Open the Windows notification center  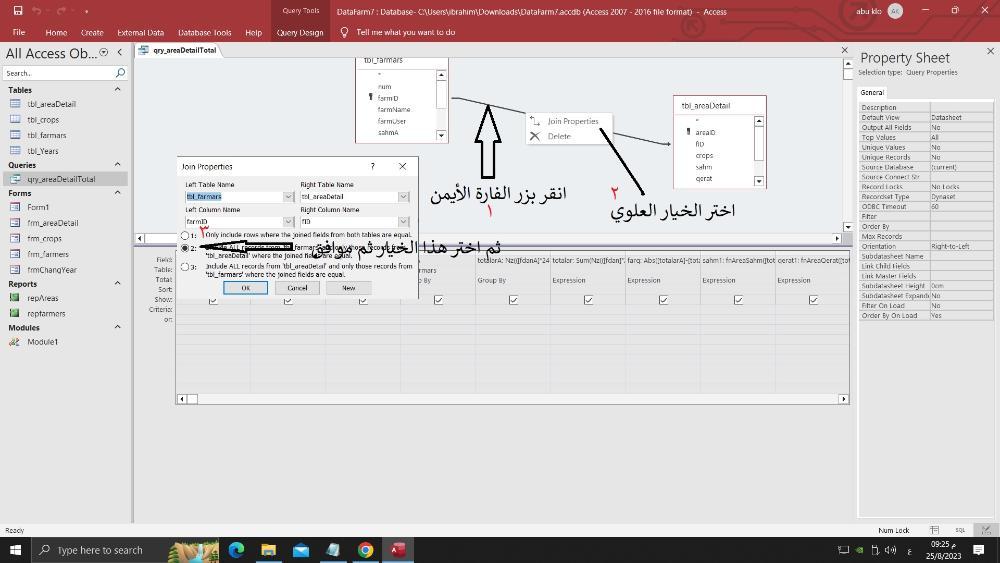tap(979, 550)
